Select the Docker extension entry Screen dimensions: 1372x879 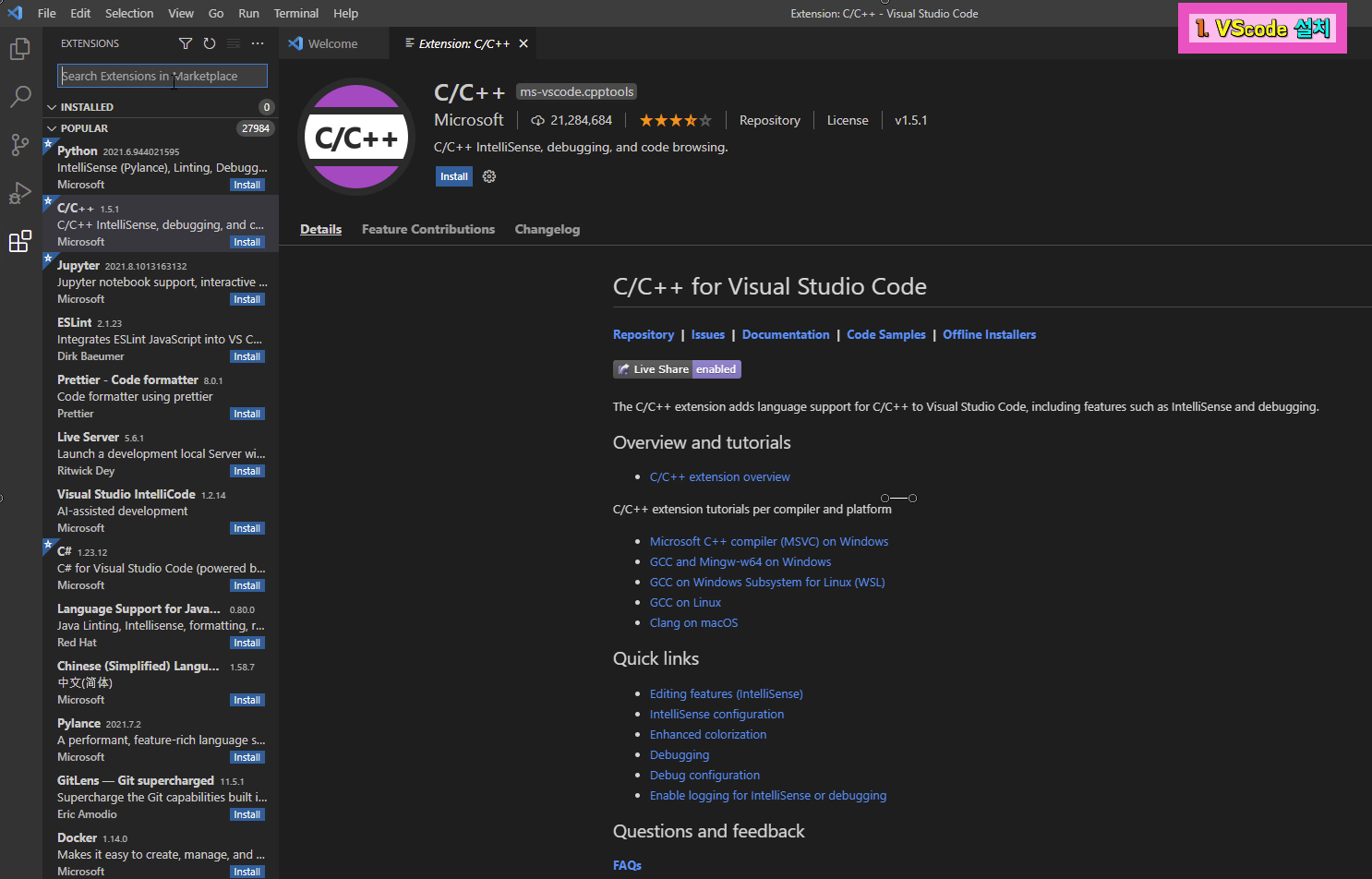point(161,853)
